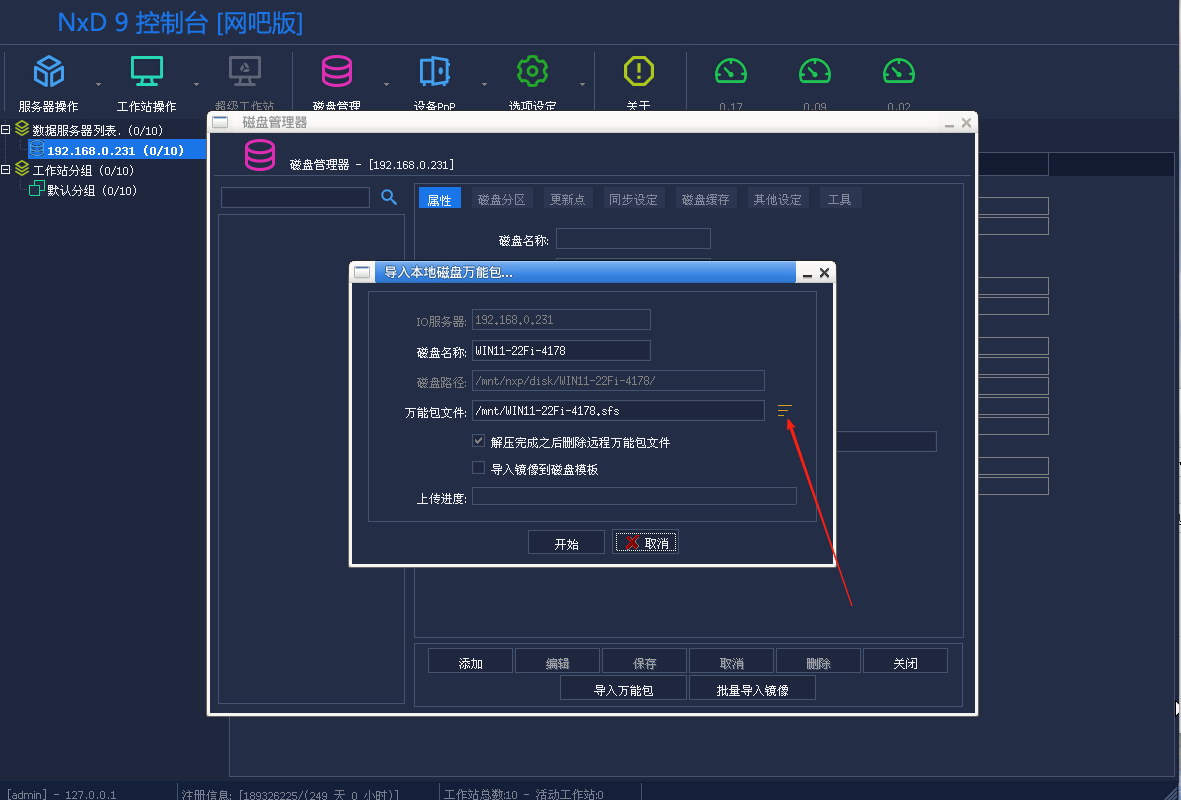Uncheck 解压完成之后删除远程万能包文件
1181x800 pixels.
[478, 440]
